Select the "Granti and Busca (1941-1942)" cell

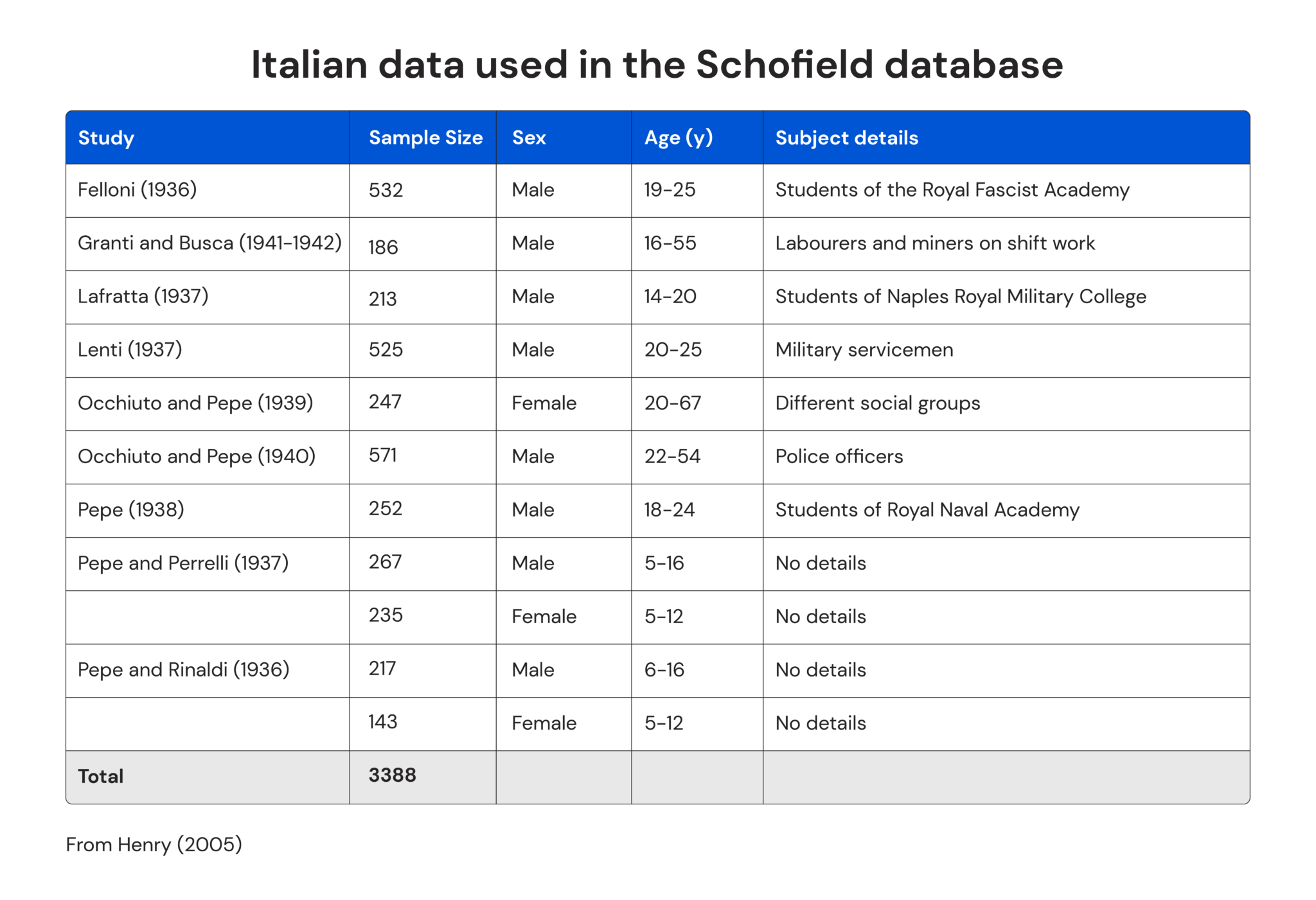209,243
